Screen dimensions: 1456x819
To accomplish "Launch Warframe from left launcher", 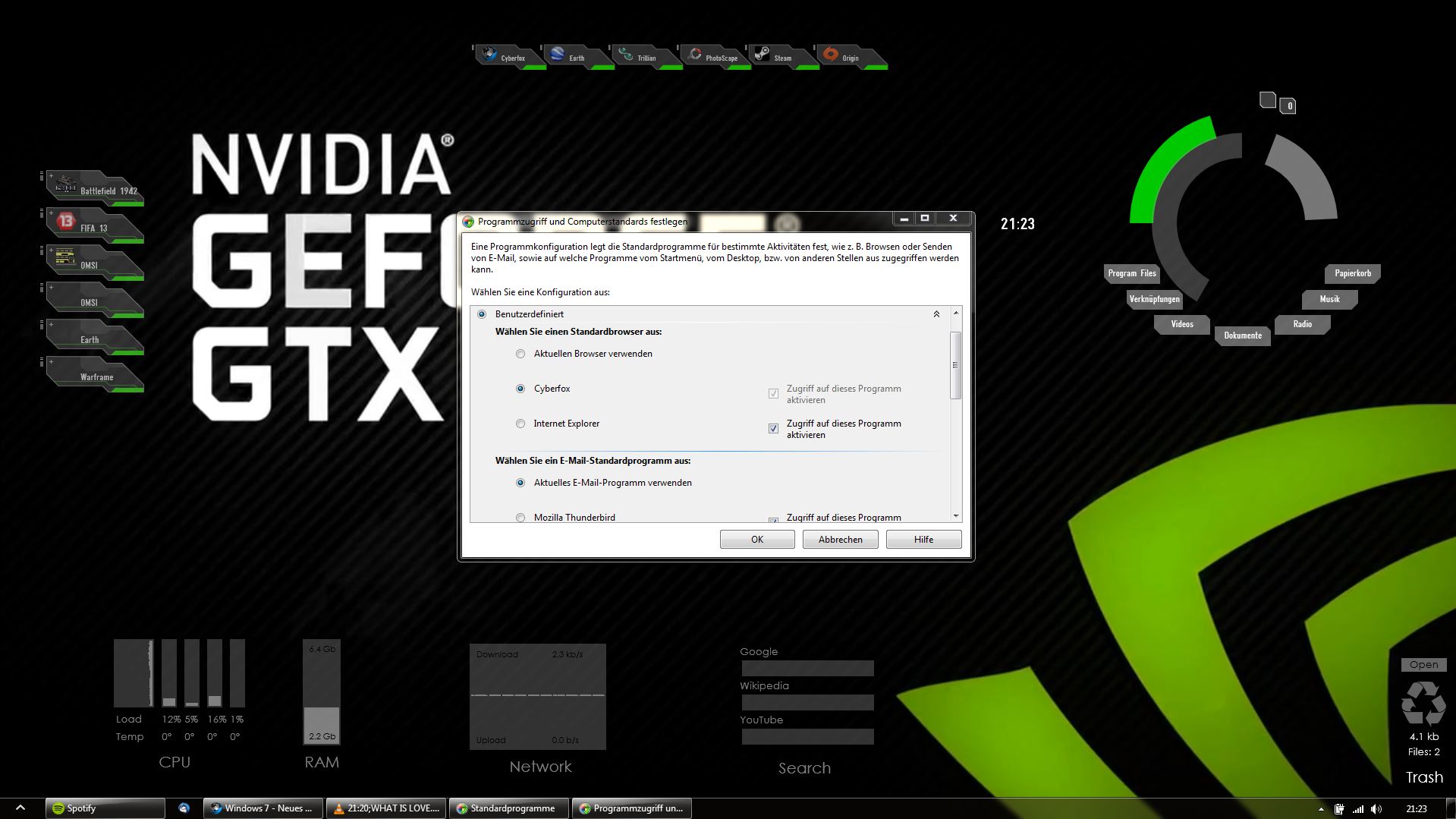I will (95, 374).
